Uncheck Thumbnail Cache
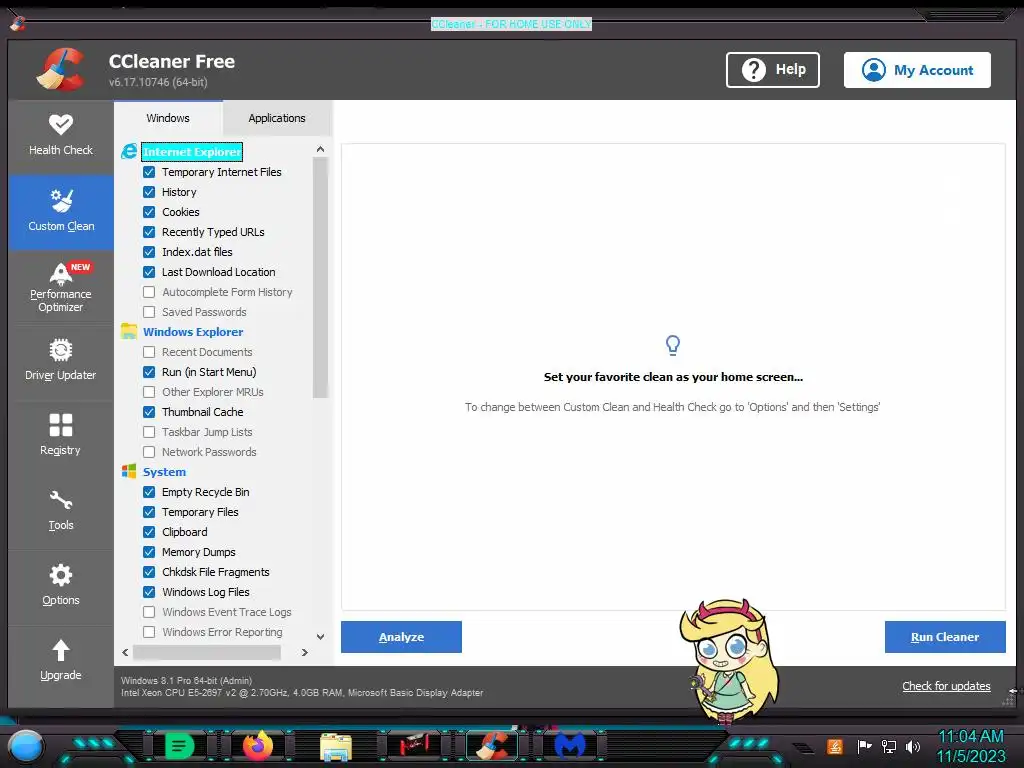This screenshot has height=768, width=1024. point(149,412)
